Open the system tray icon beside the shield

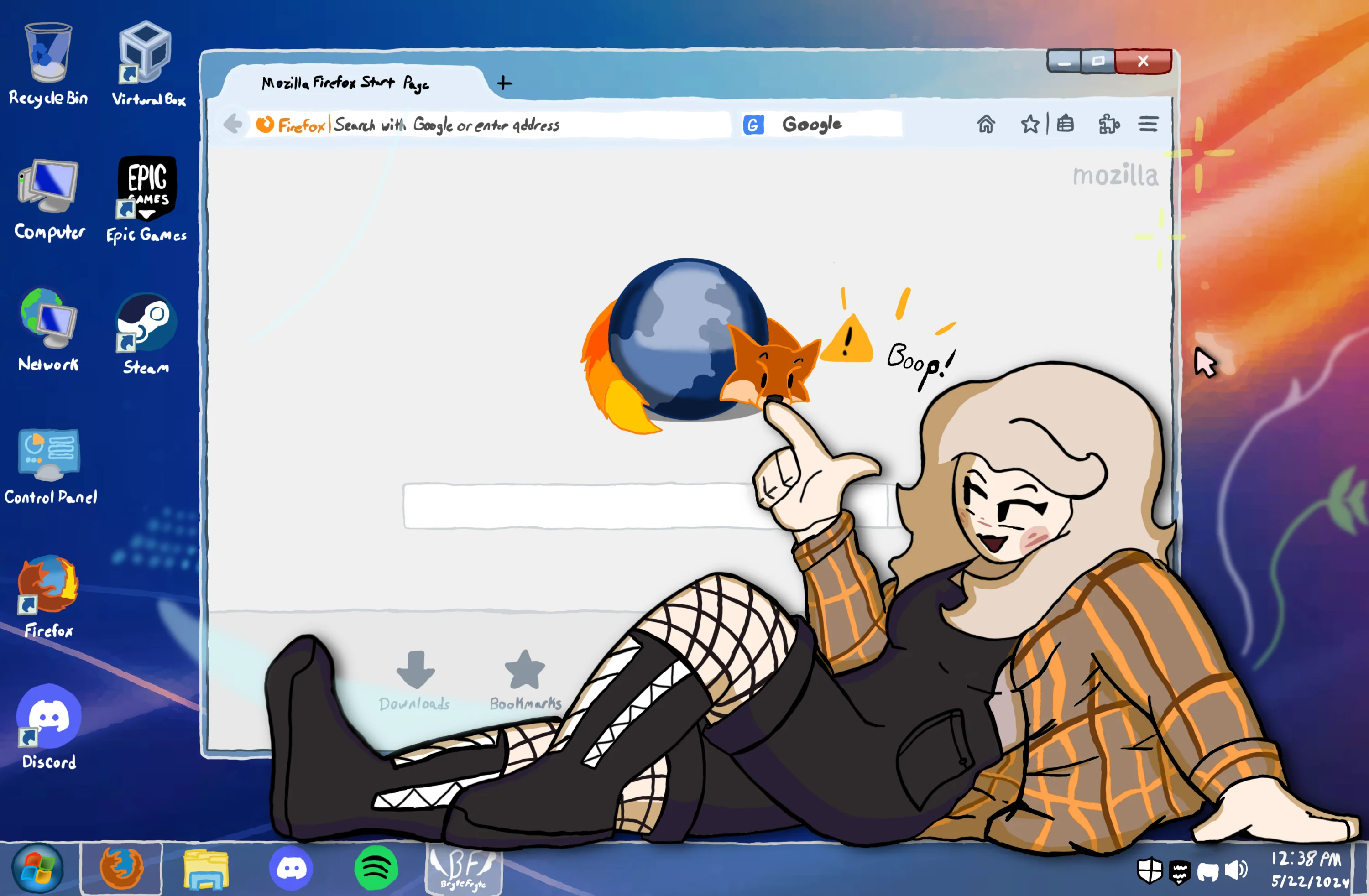click(1179, 872)
